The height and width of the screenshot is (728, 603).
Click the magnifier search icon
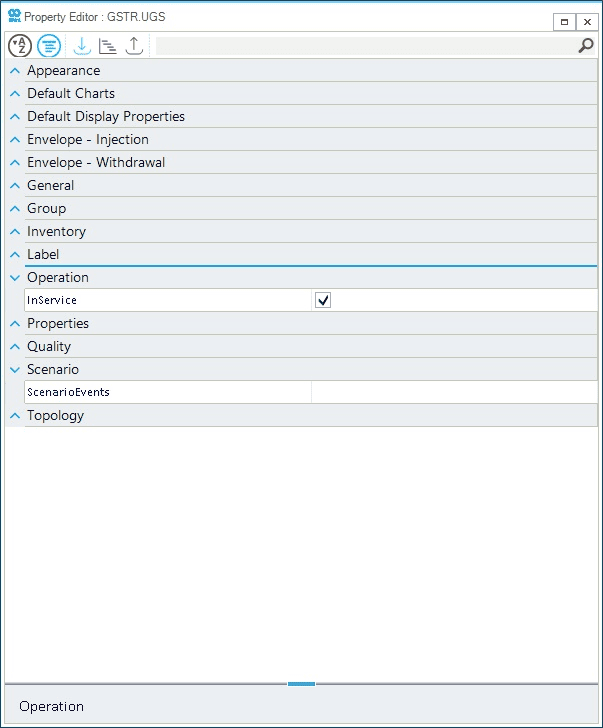(586, 46)
